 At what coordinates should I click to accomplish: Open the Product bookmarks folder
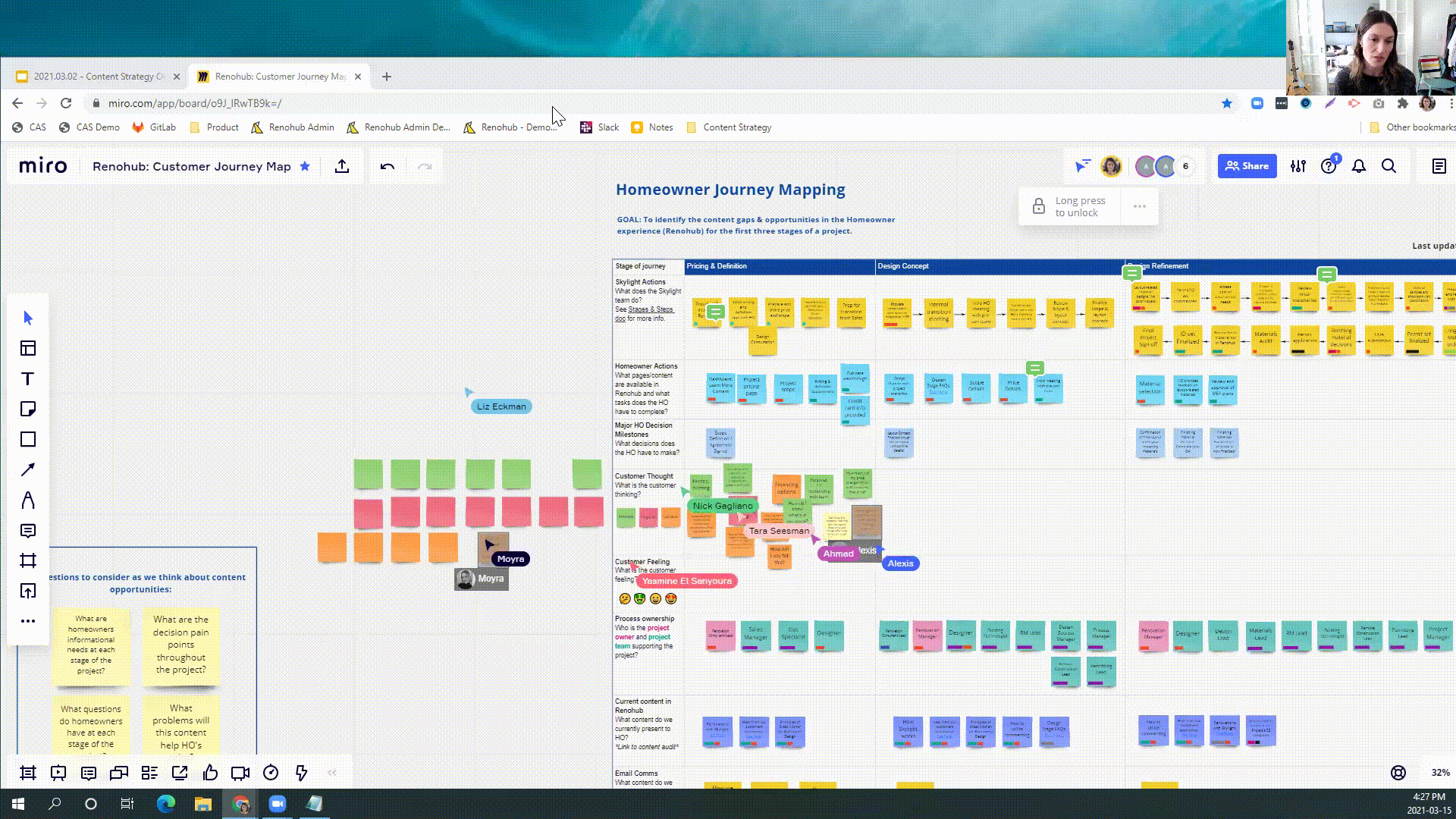214,127
